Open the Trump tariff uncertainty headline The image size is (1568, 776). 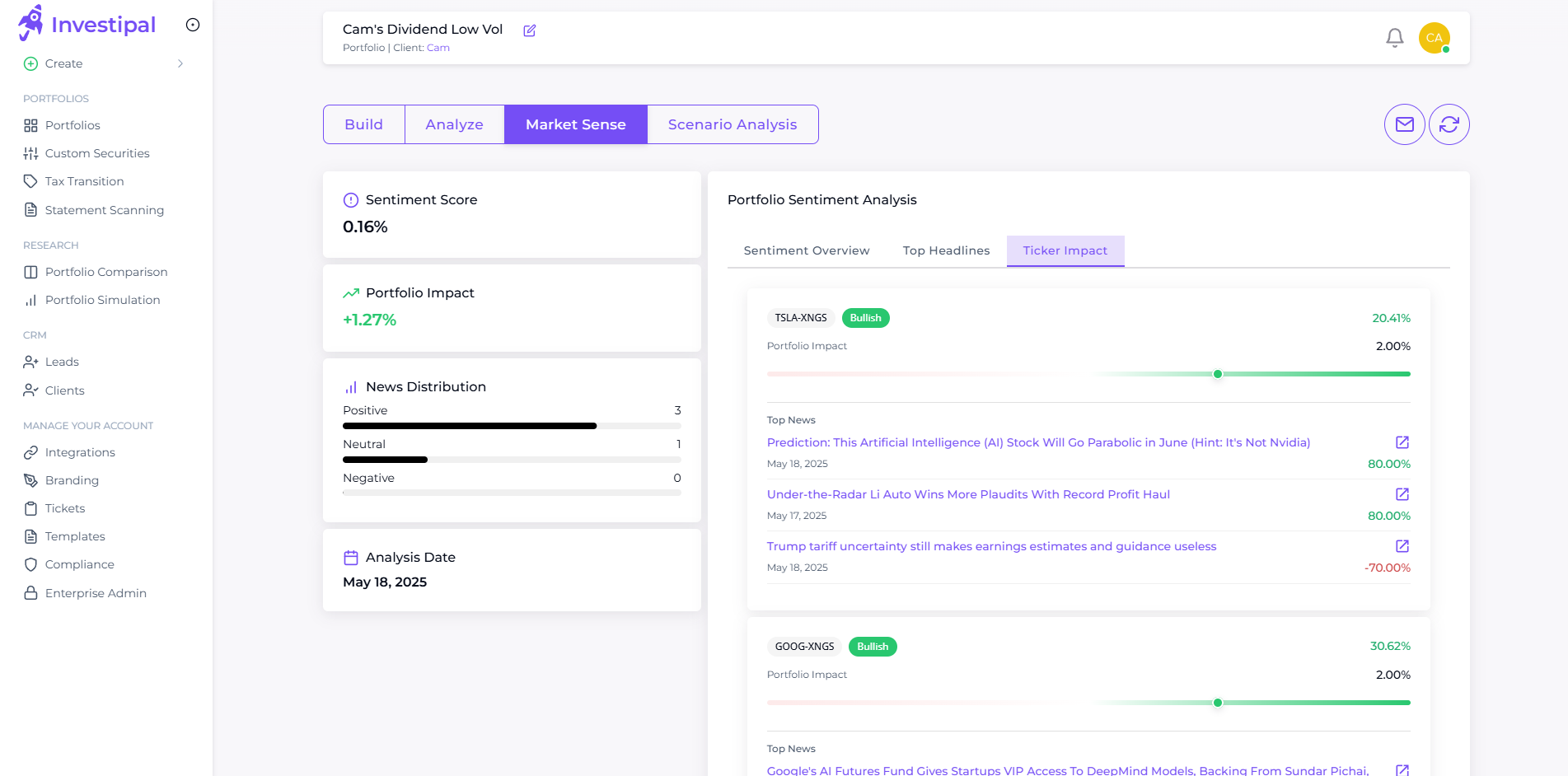click(x=991, y=545)
